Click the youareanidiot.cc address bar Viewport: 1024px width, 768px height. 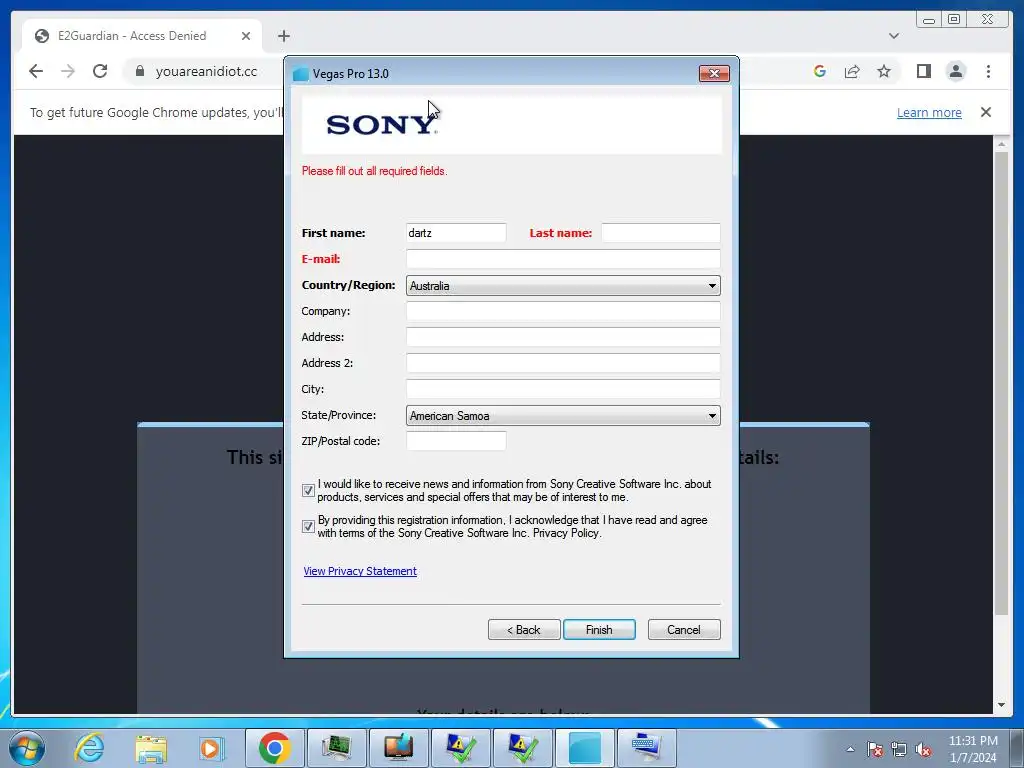point(206,71)
